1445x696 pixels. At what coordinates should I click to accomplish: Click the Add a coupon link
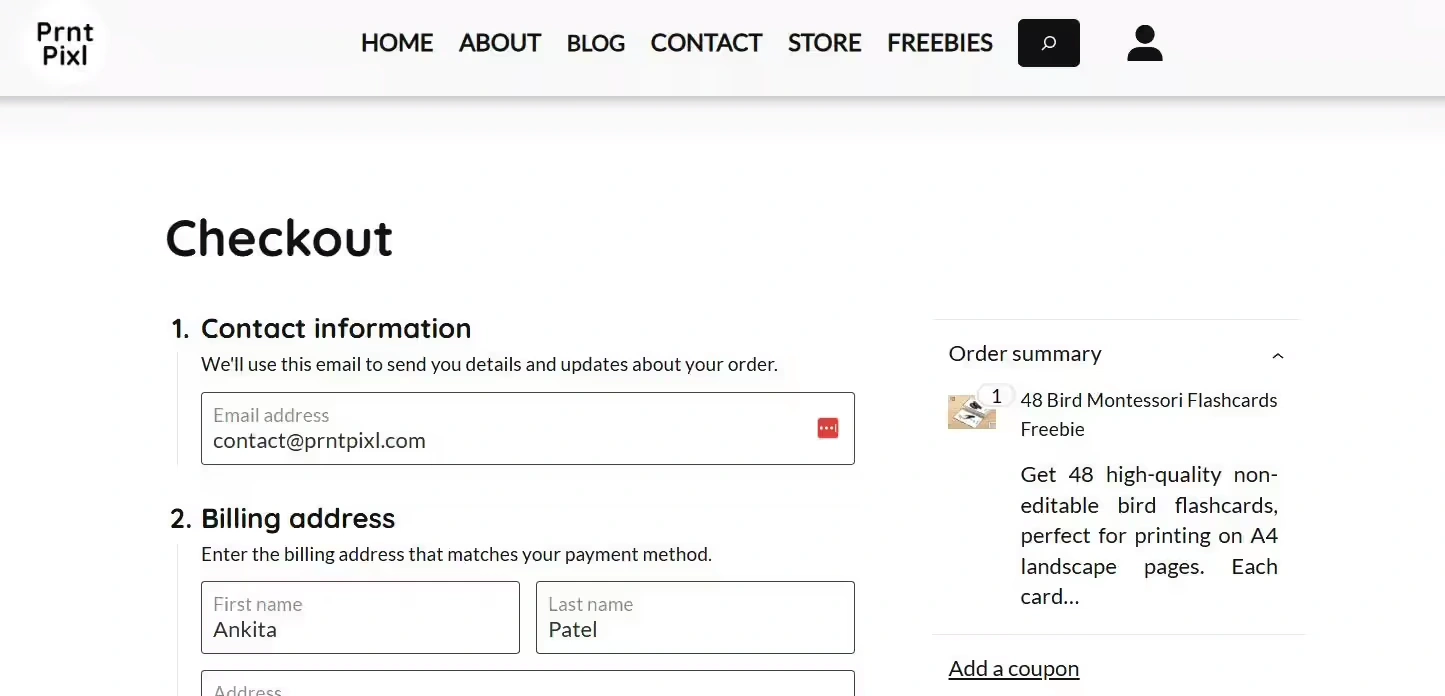coord(1013,668)
